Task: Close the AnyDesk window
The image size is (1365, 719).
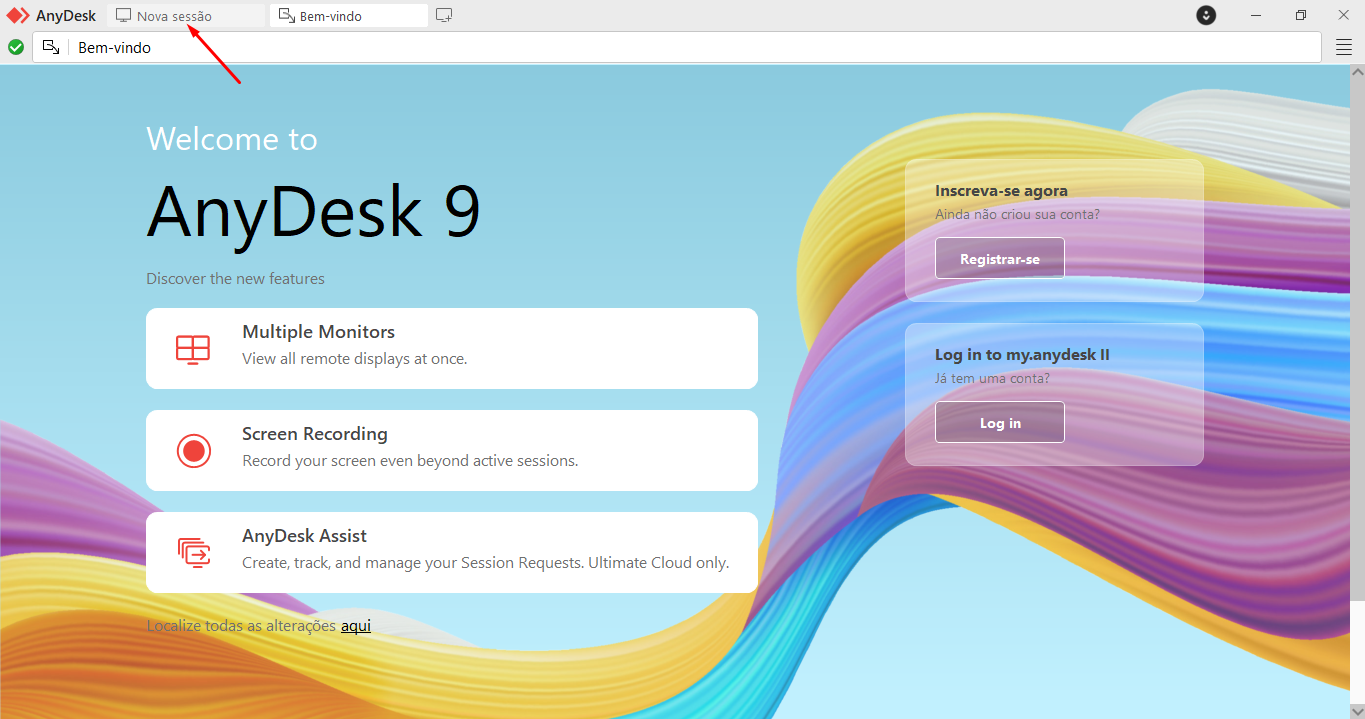Action: 1343,15
